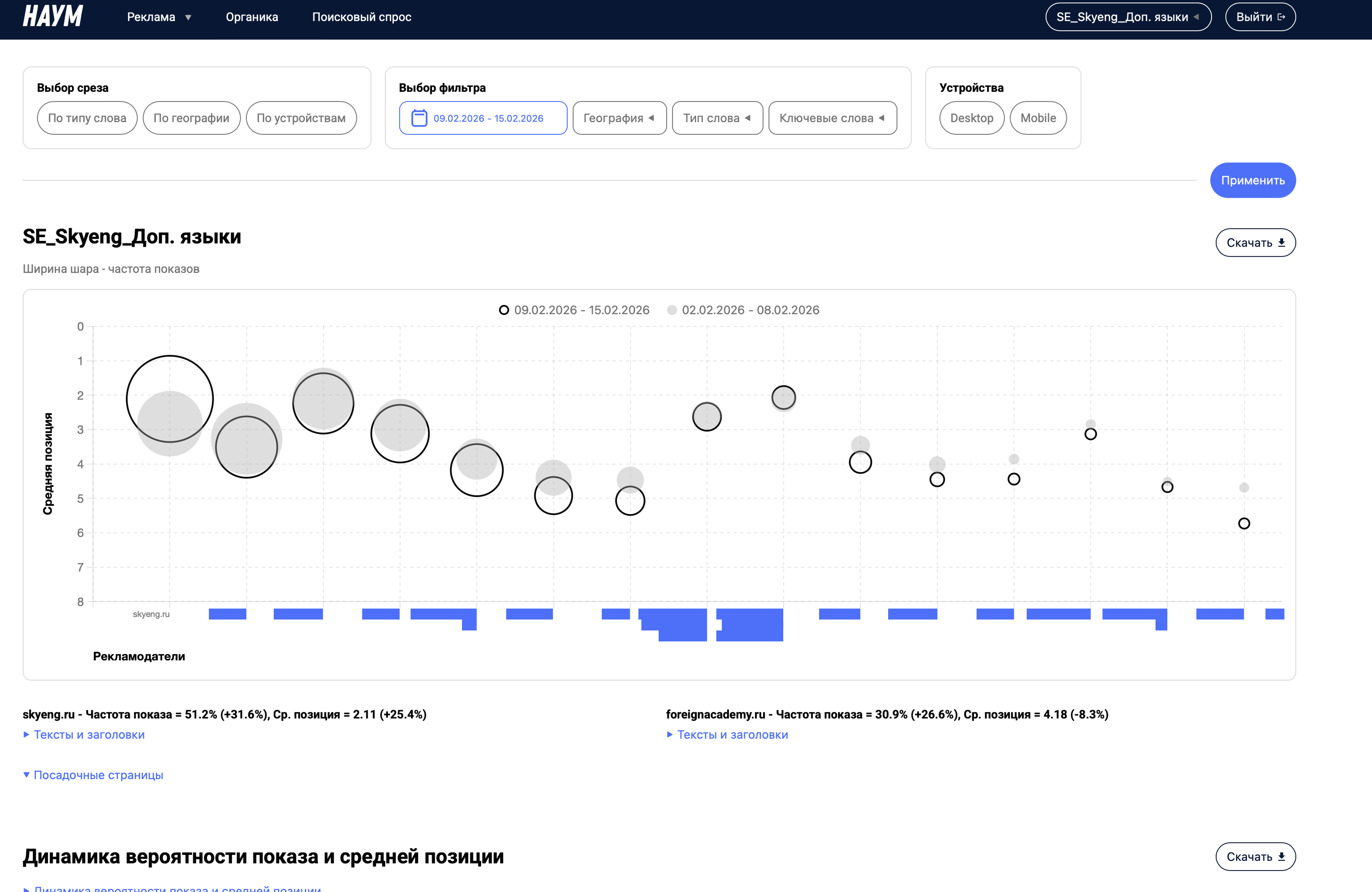Image resolution: width=1372 pixels, height=892 pixels.
Task: Toggle Desktop device filter
Action: 972,118
